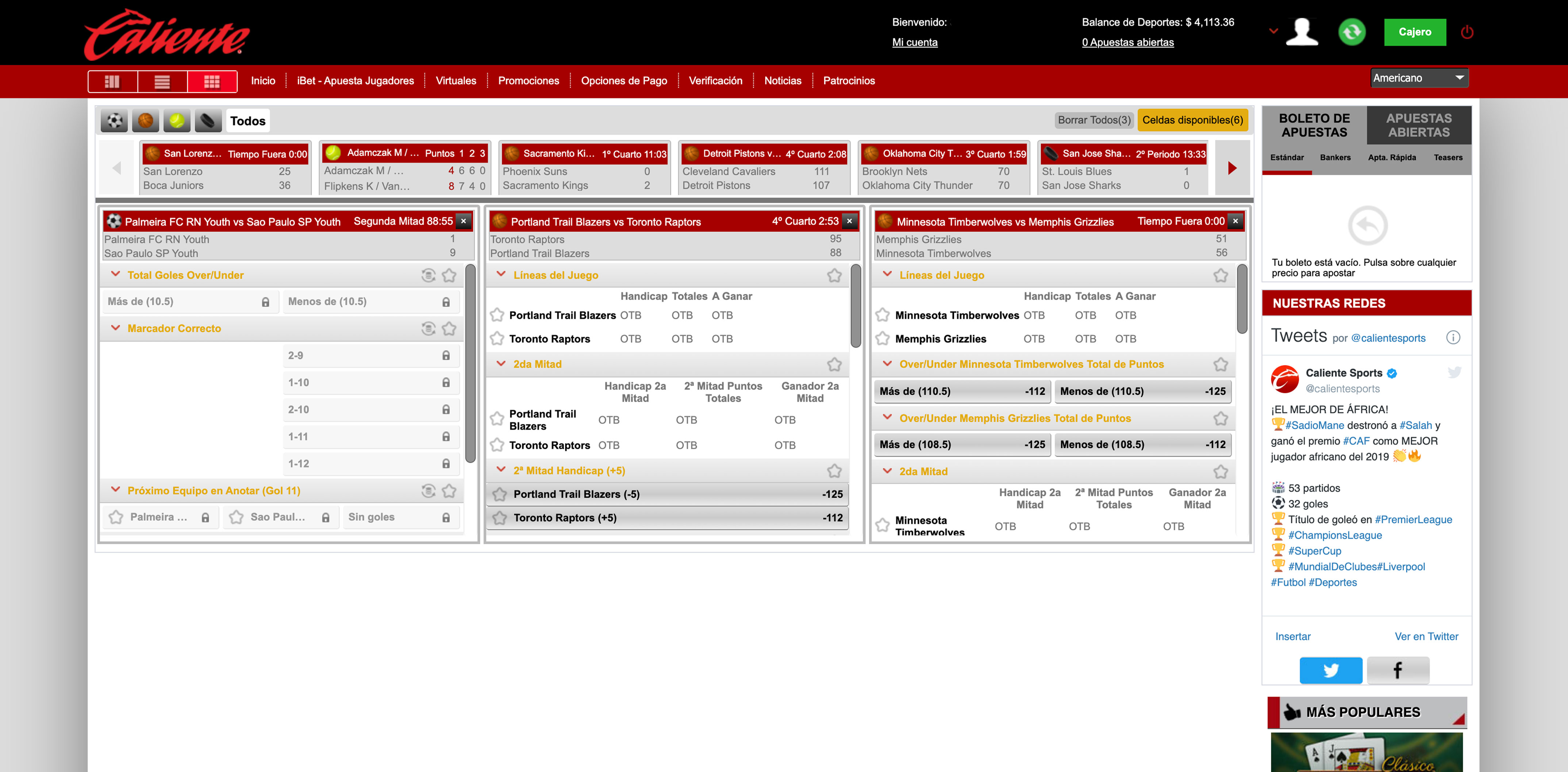Open the Mi cuenta link

[914, 42]
